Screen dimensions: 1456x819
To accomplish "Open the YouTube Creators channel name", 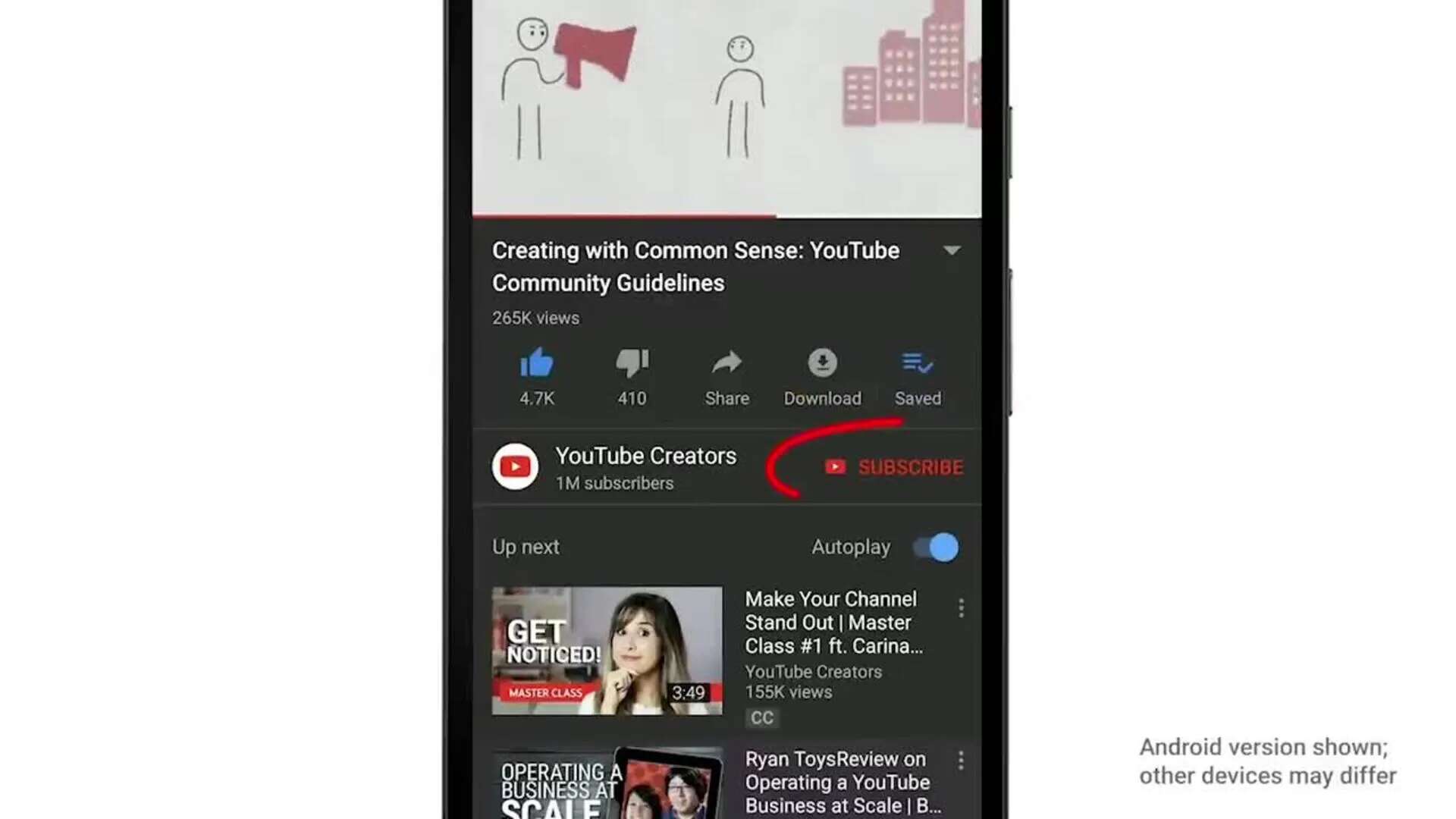I will 645,456.
